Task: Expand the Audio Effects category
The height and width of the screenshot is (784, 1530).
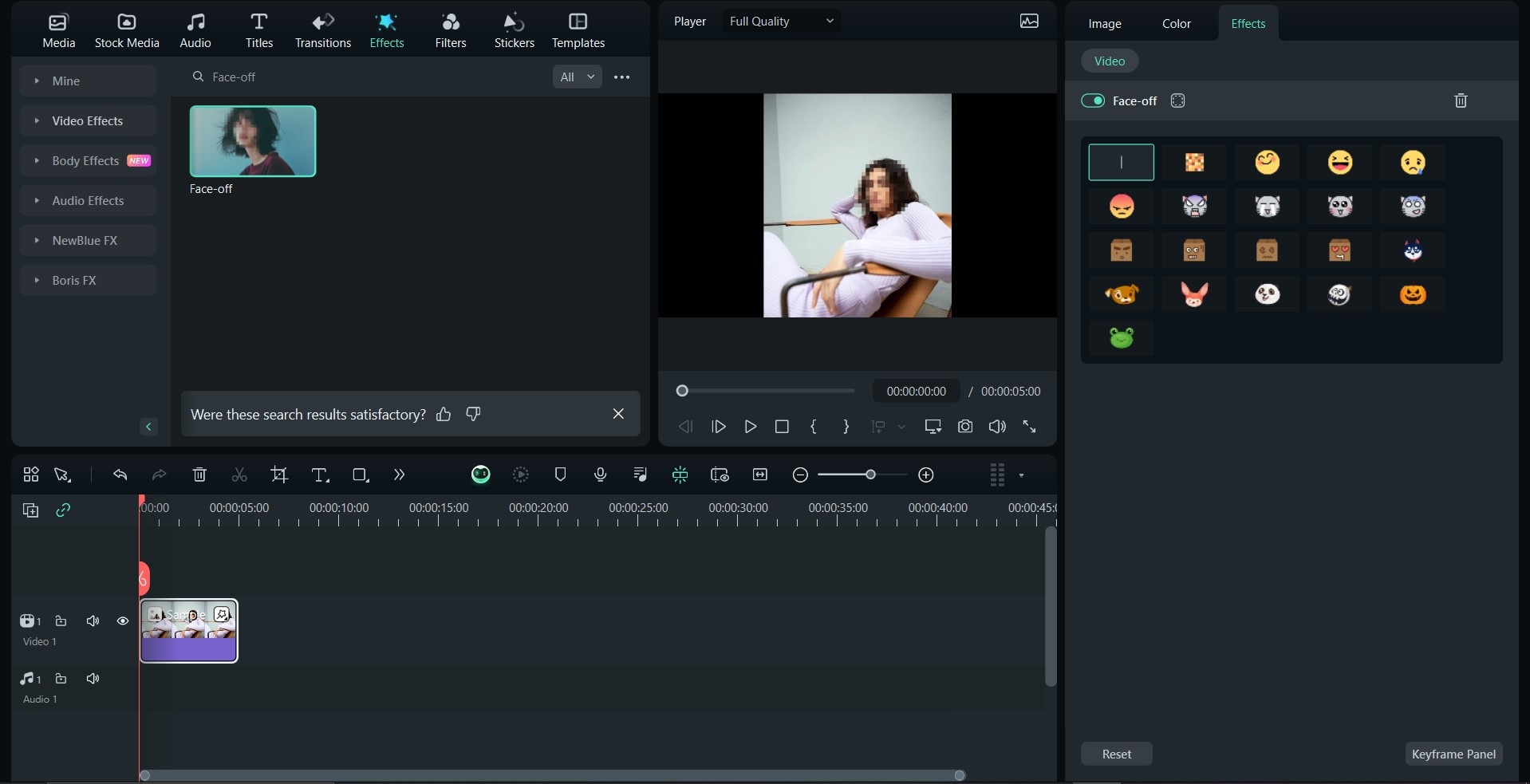Action: pos(88,200)
